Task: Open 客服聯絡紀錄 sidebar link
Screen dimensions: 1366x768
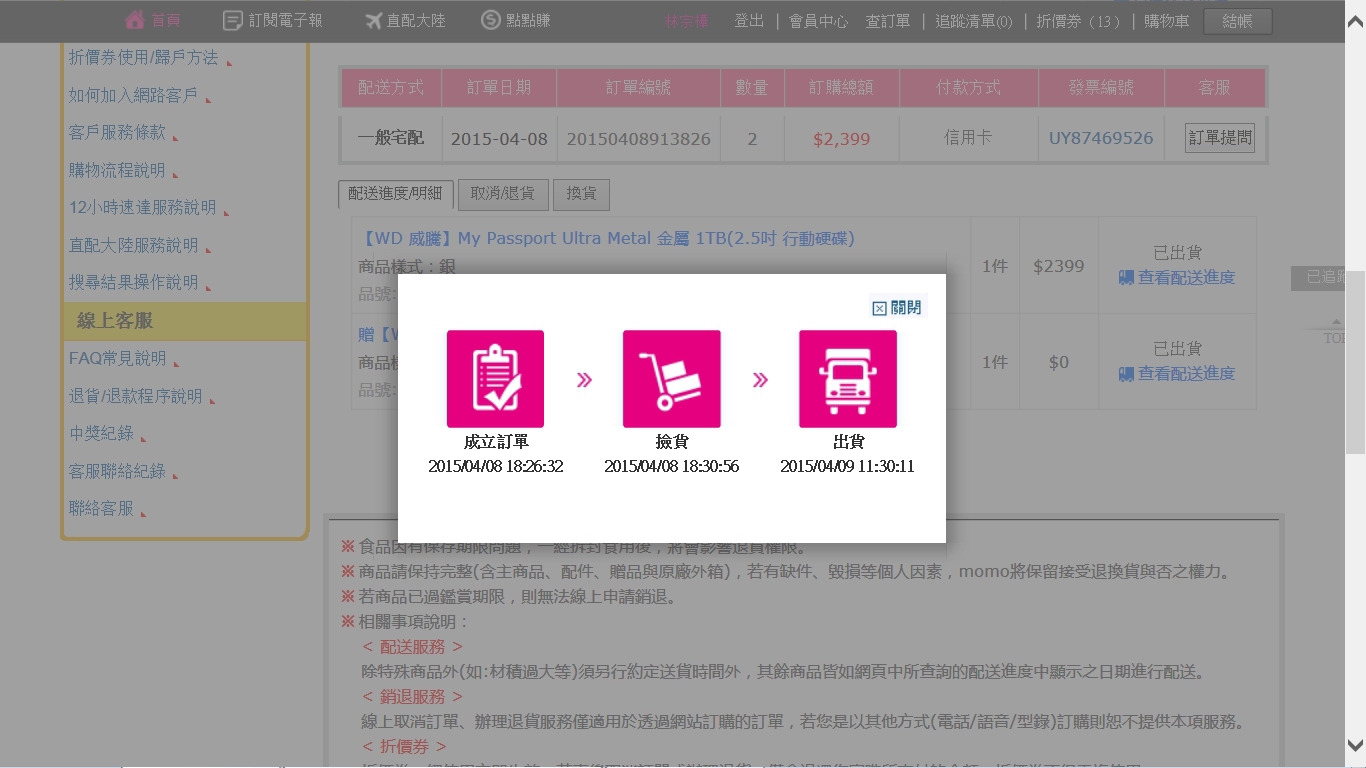Action: (117, 472)
